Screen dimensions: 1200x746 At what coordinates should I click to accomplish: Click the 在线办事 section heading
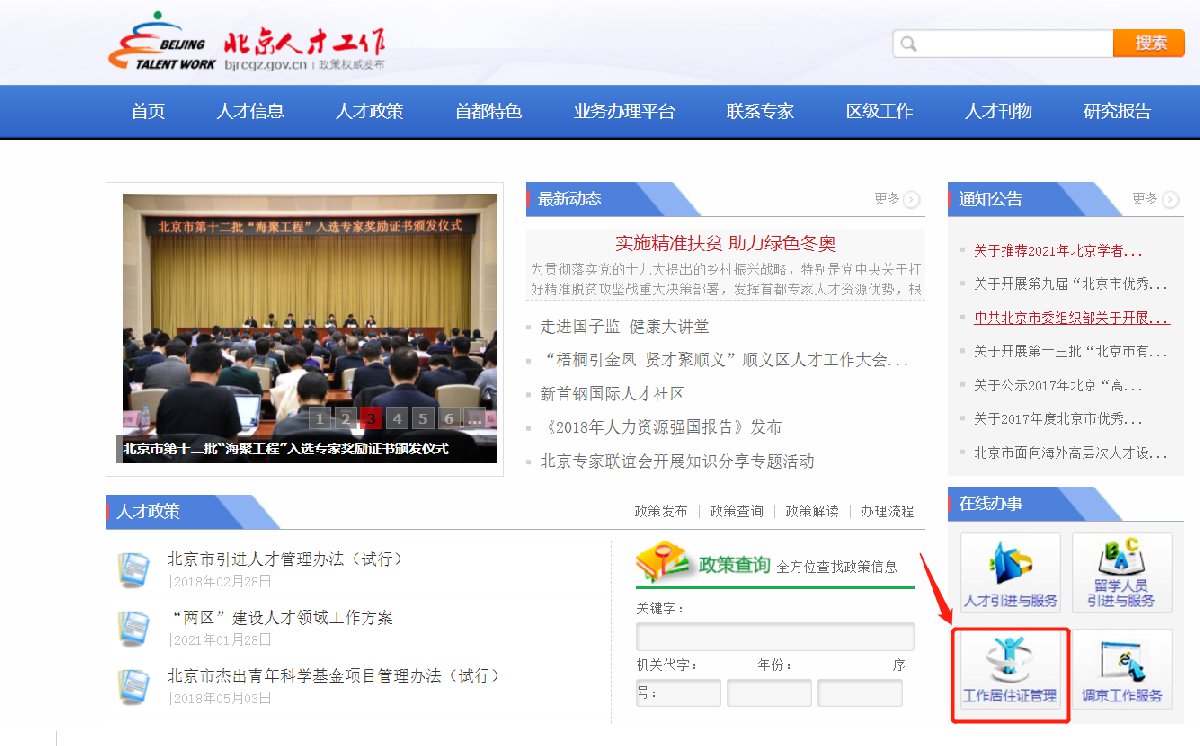click(991, 504)
